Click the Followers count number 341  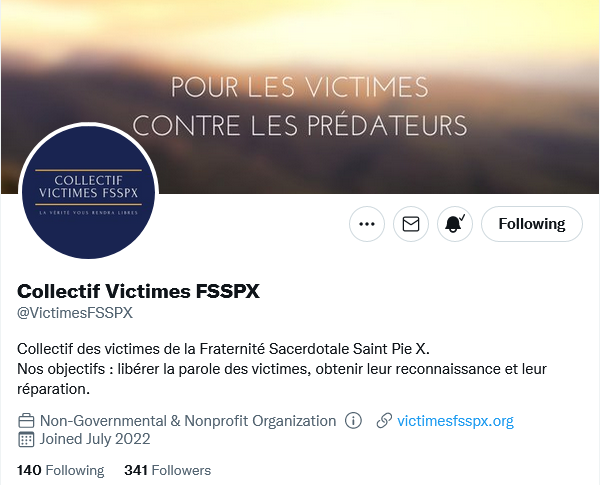[x=136, y=470]
